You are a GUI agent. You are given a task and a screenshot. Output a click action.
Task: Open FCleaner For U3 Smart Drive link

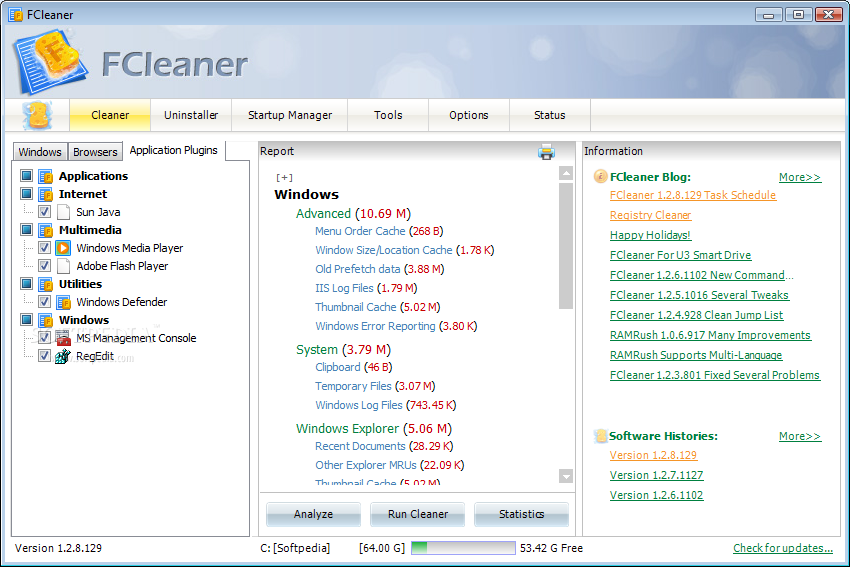point(680,255)
